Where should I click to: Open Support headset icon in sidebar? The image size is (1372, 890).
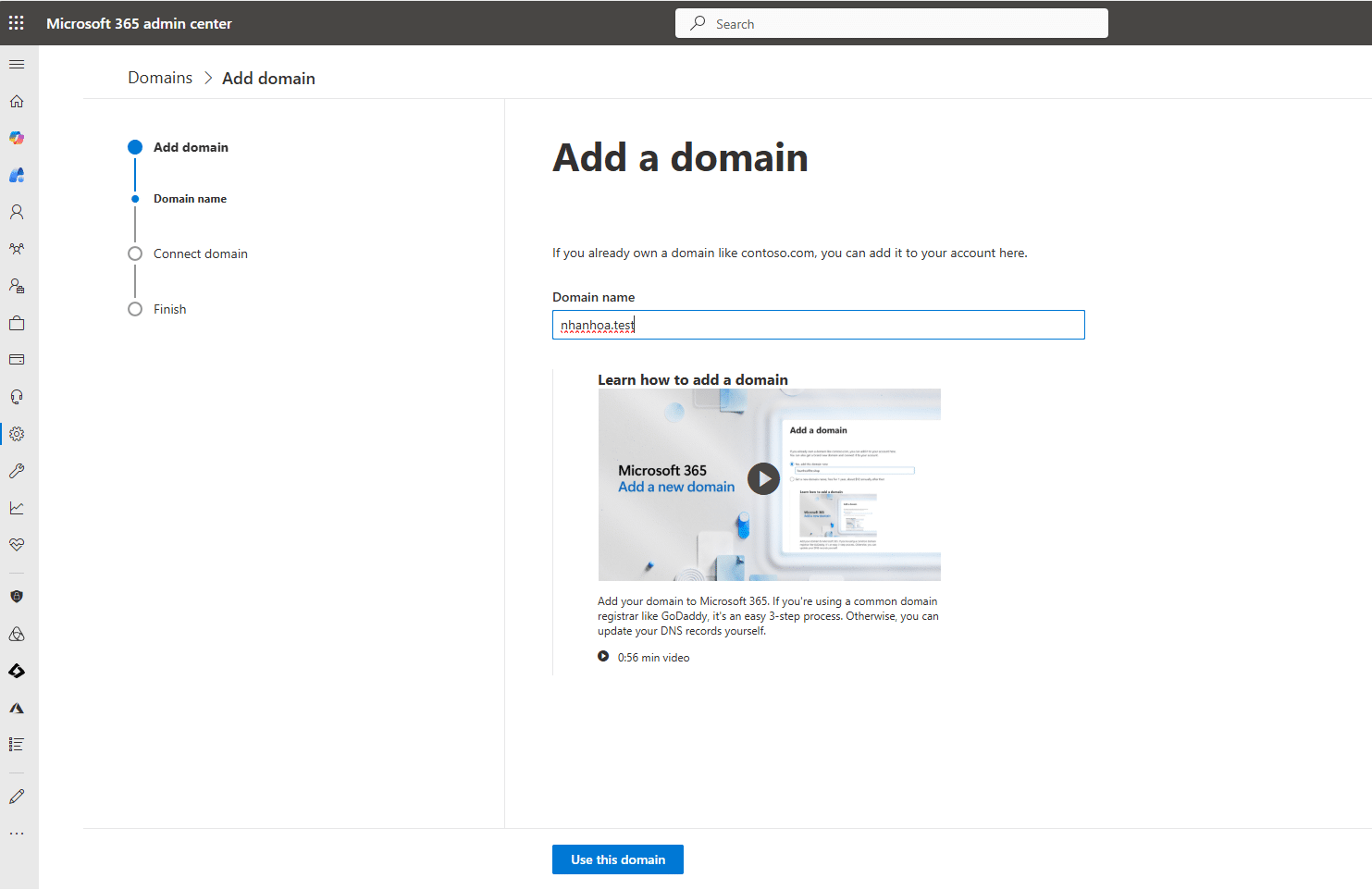pos(17,397)
